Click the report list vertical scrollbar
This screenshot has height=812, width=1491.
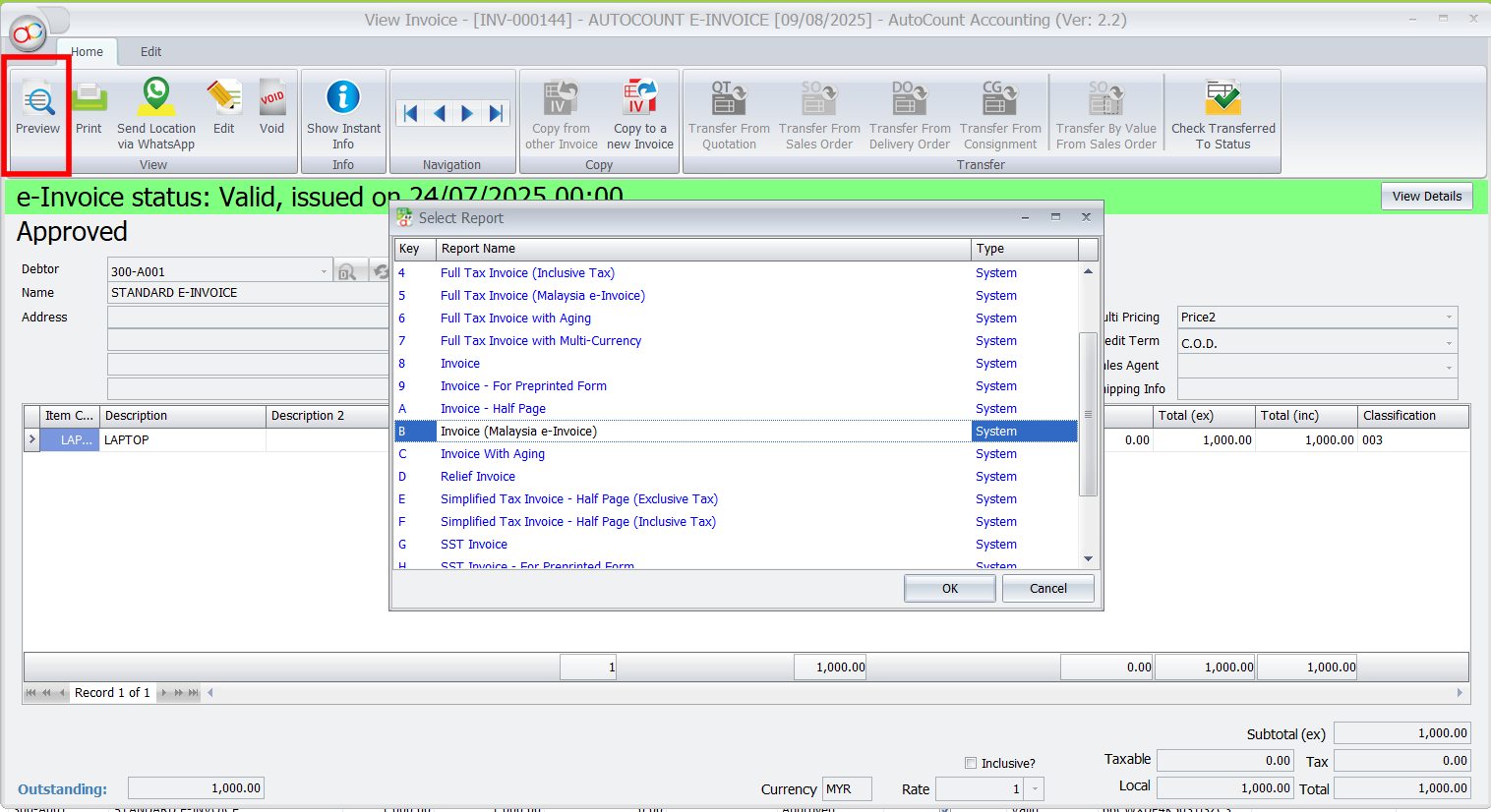pyautogui.click(x=1088, y=414)
